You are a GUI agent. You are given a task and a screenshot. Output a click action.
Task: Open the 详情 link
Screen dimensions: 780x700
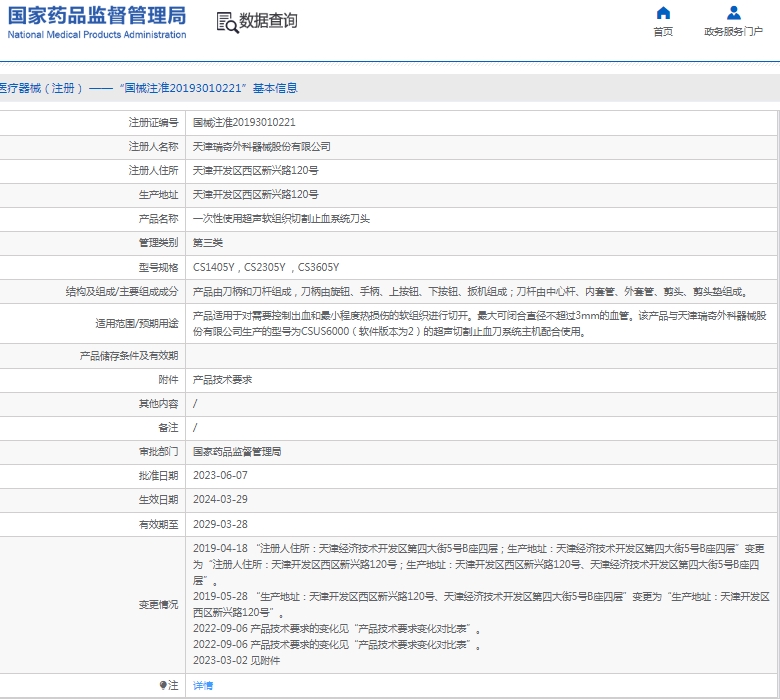coord(203,686)
